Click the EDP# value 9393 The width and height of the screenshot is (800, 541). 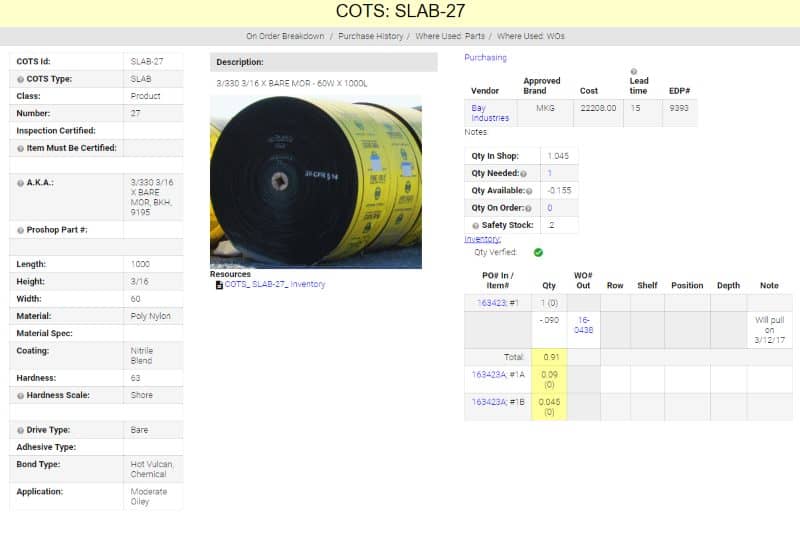(679, 108)
